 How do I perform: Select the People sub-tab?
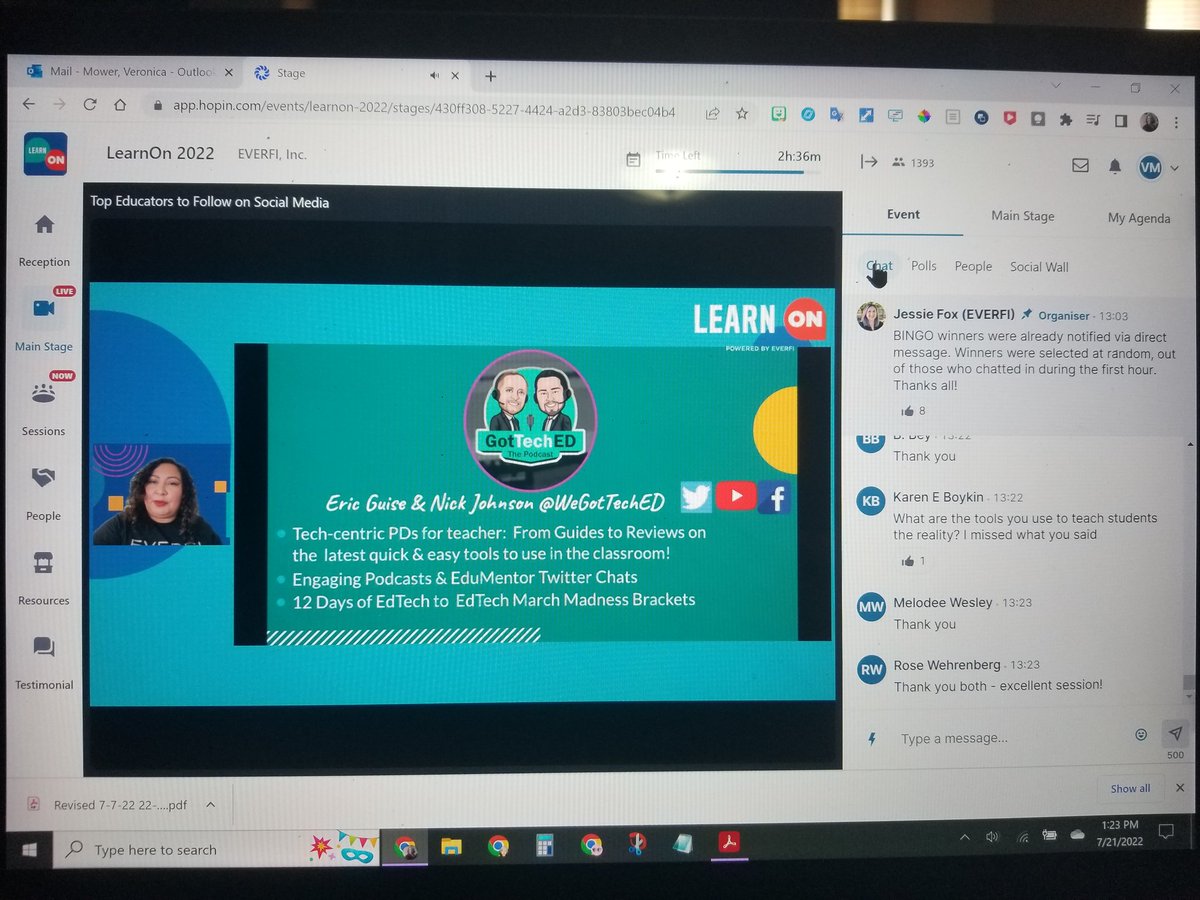click(973, 266)
